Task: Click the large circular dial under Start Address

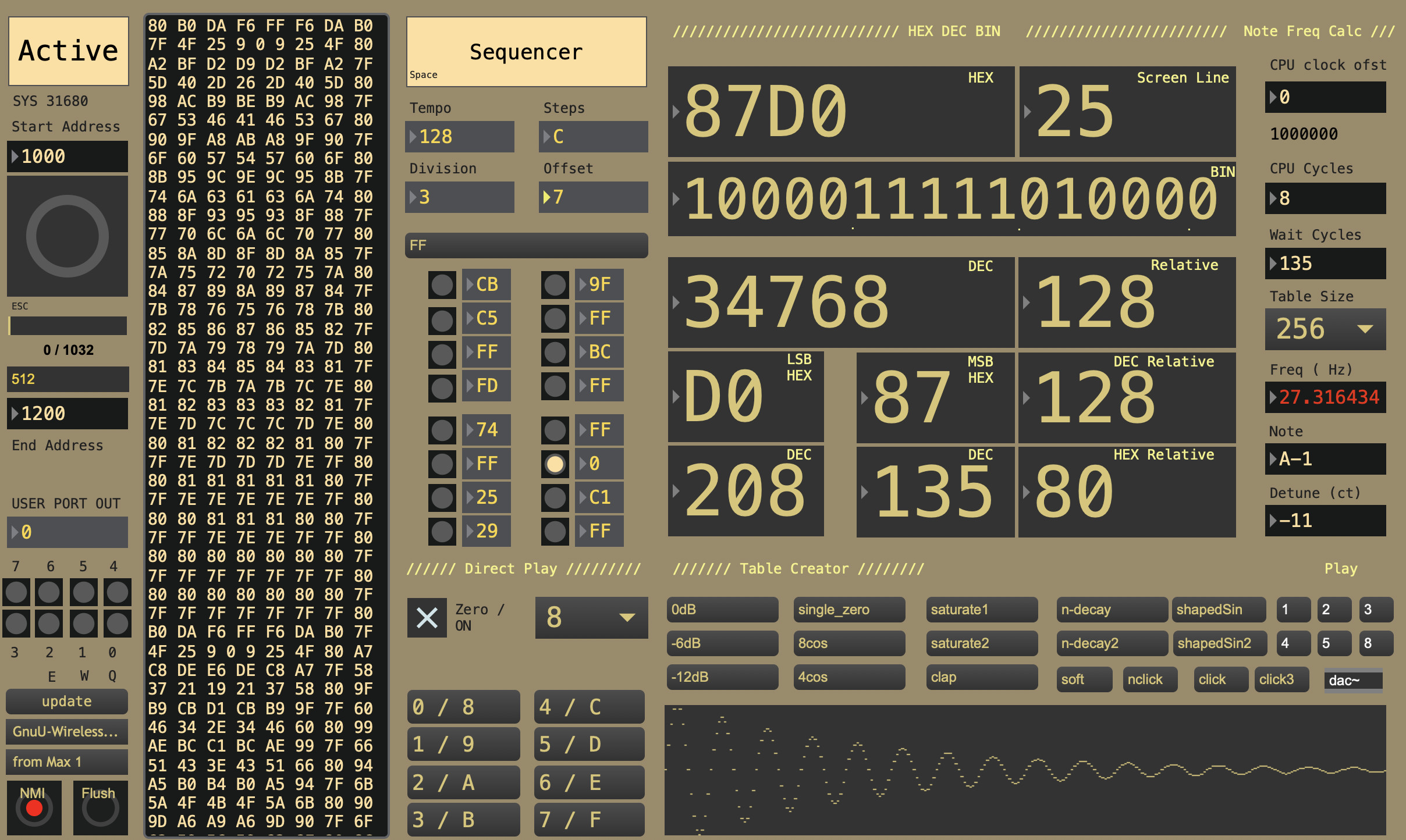Action: pos(68,236)
